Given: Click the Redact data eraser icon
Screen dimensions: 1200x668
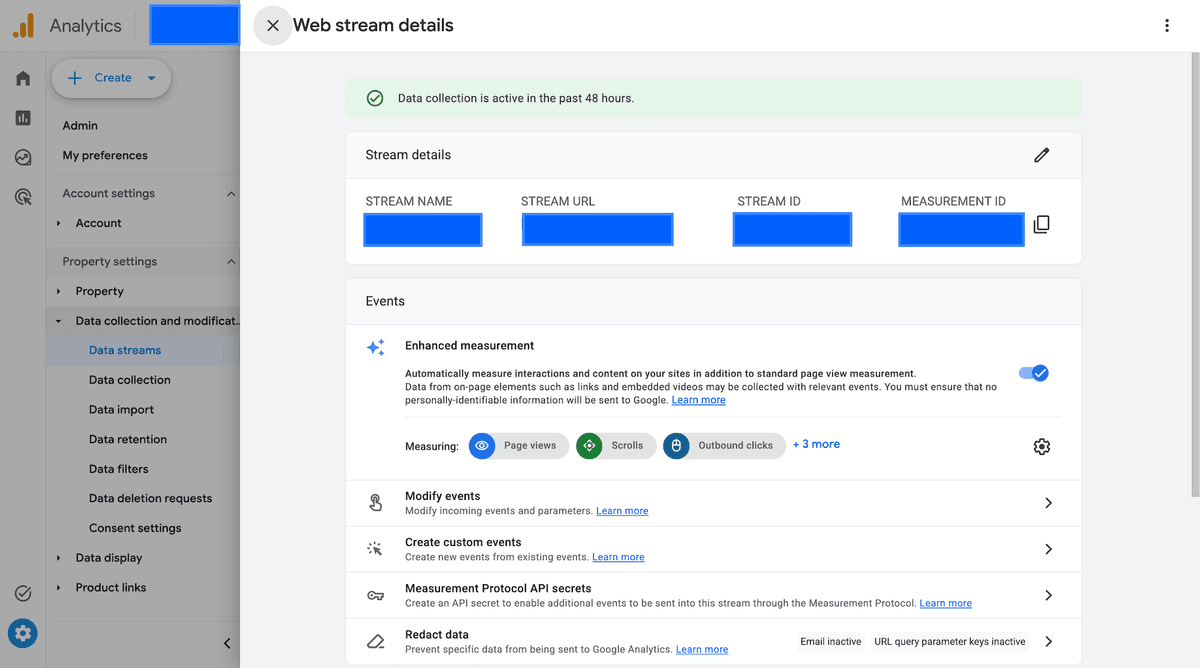Looking at the screenshot, I should coord(375,641).
